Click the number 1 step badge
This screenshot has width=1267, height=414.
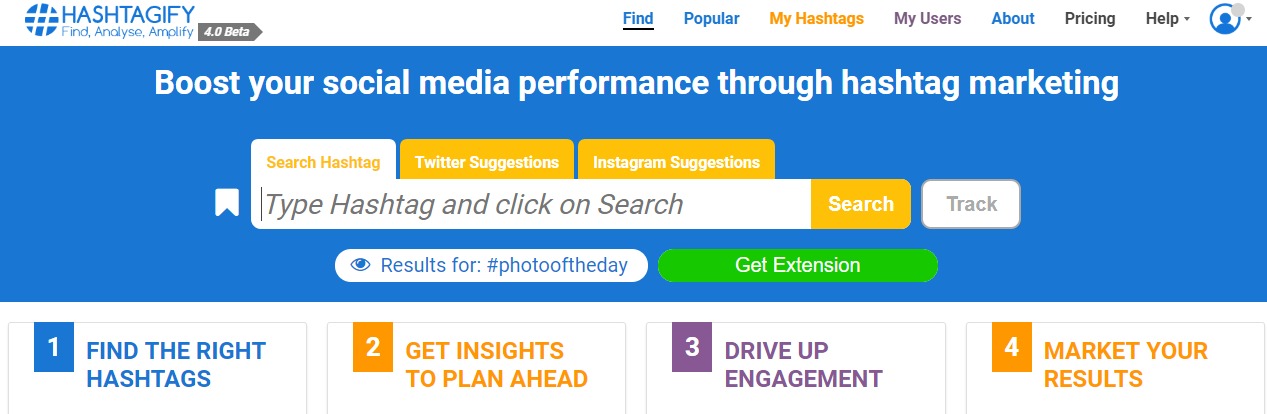(54, 347)
